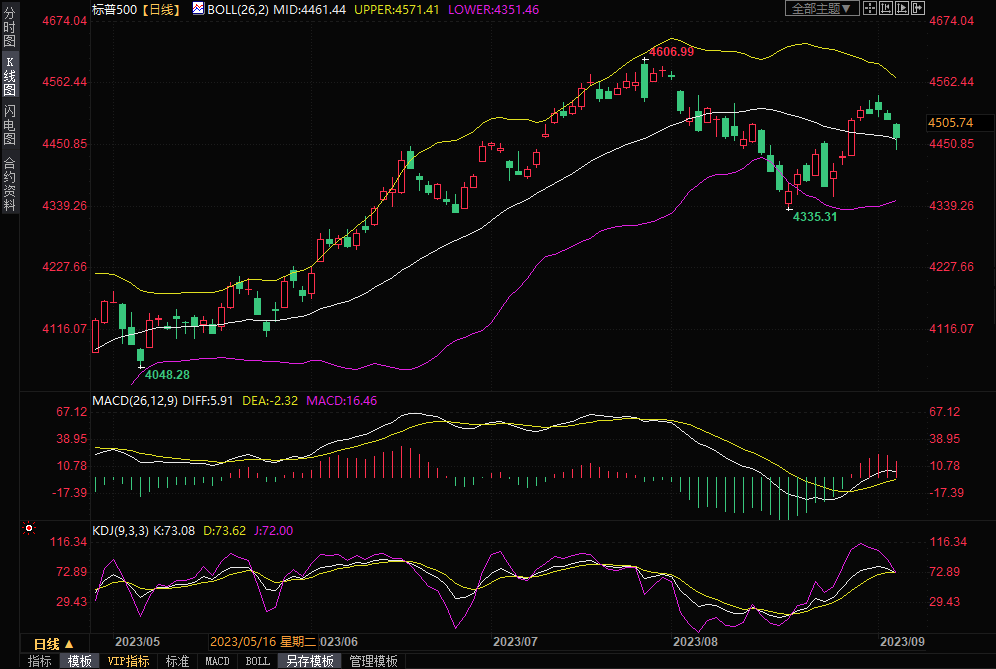Select the 指标 bottom tab

pos(40,661)
